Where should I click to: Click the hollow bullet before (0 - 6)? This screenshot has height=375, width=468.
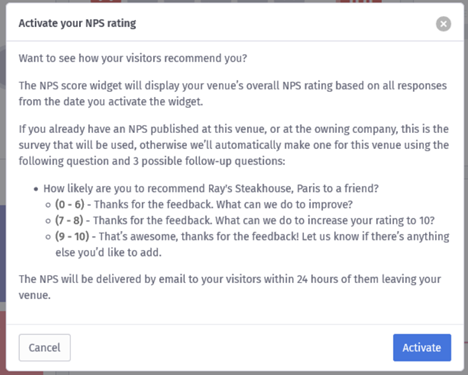coord(48,205)
